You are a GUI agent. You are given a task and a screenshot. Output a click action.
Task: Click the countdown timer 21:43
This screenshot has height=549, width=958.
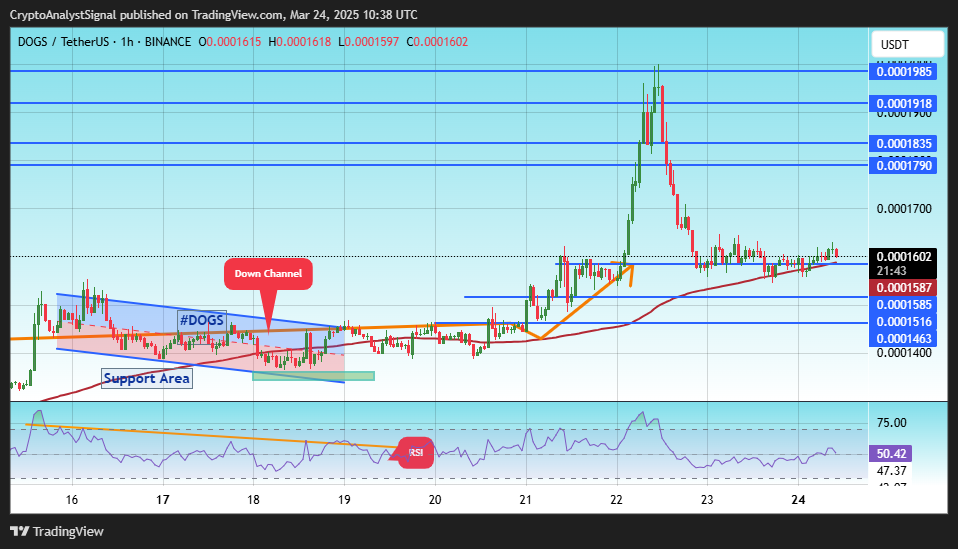point(892,271)
